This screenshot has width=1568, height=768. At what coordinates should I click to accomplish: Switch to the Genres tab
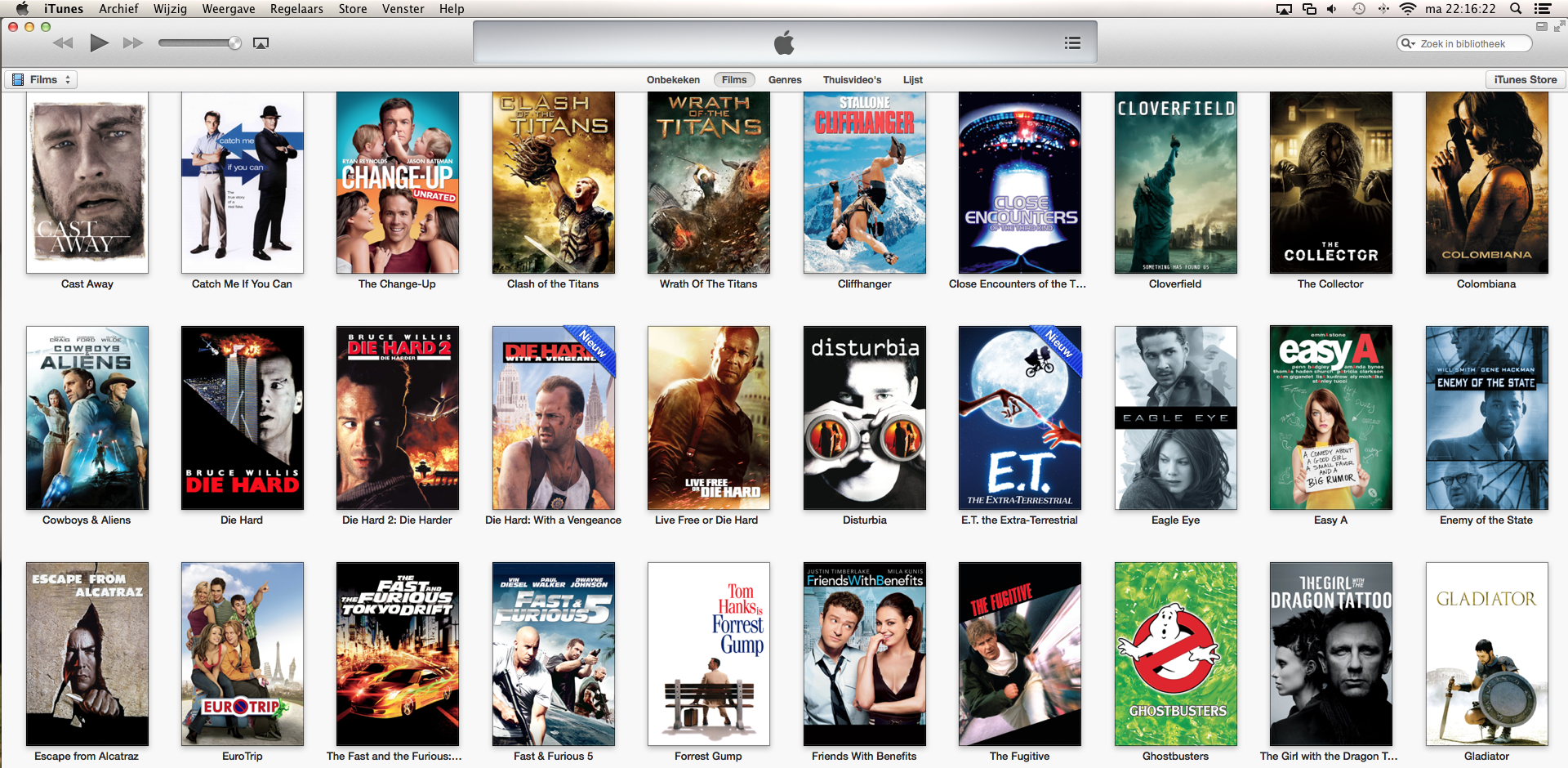tap(785, 79)
